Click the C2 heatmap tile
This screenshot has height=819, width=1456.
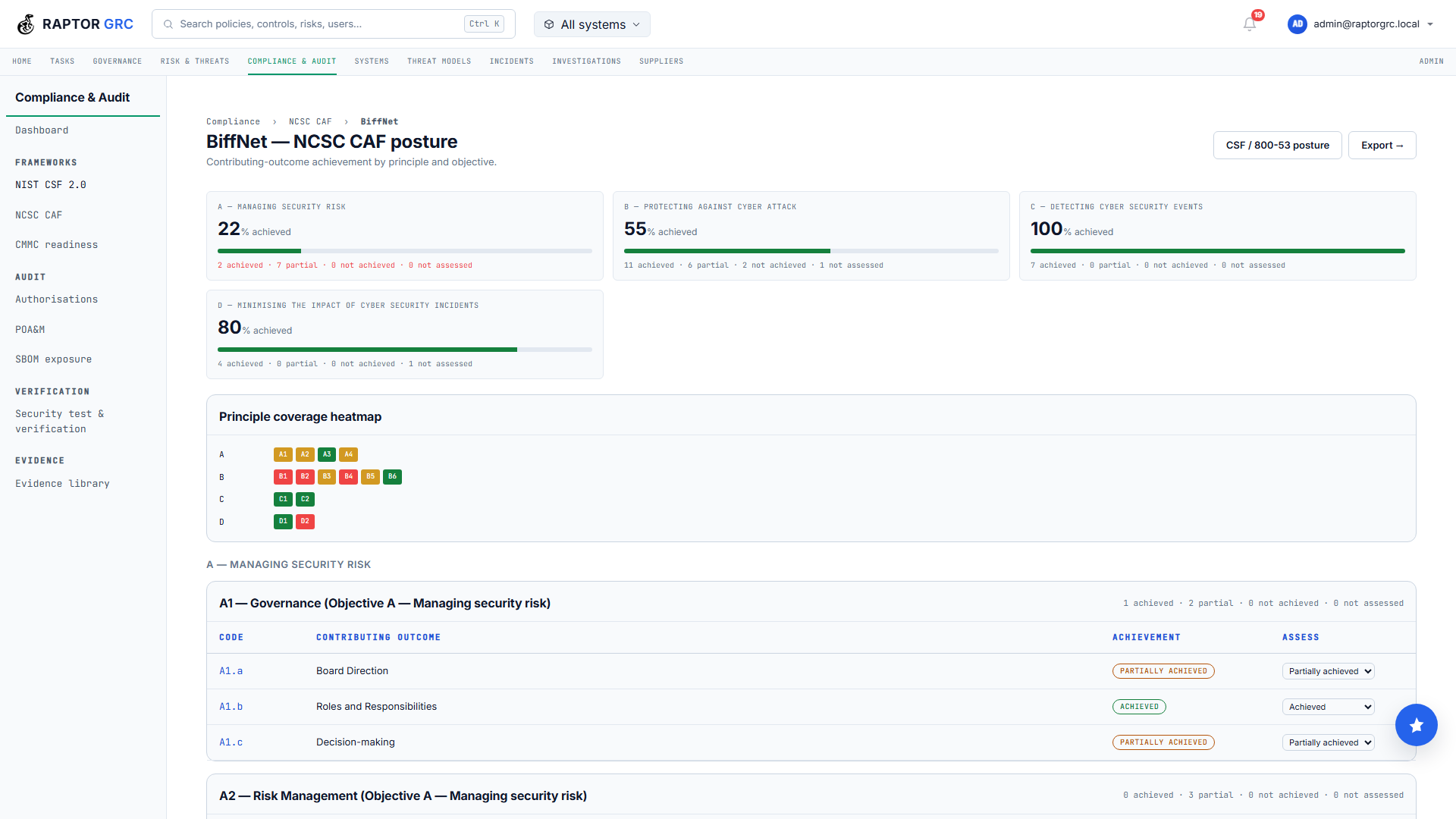pyautogui.click(x=305, y=499)
